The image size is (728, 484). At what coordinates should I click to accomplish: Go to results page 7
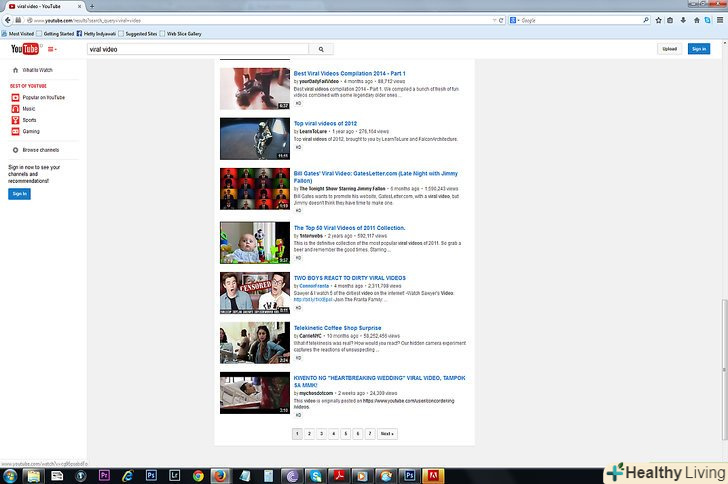pos(370,434)
